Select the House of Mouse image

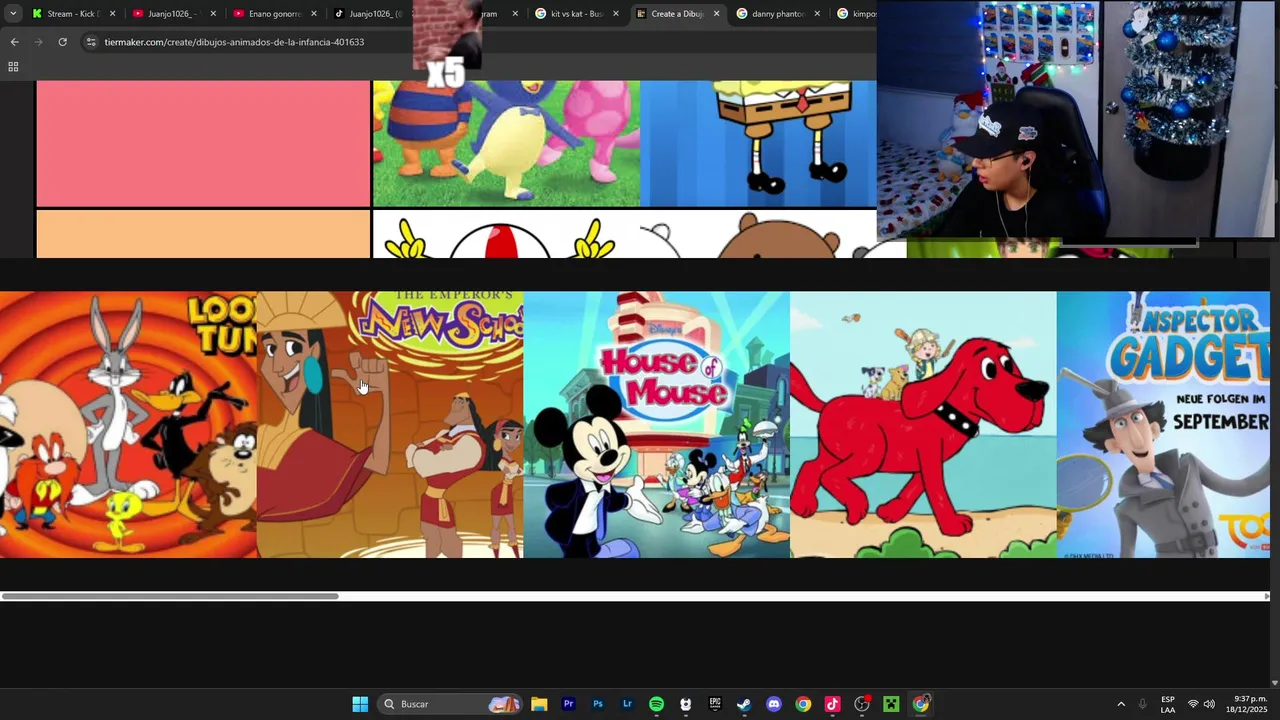point(656,425)
